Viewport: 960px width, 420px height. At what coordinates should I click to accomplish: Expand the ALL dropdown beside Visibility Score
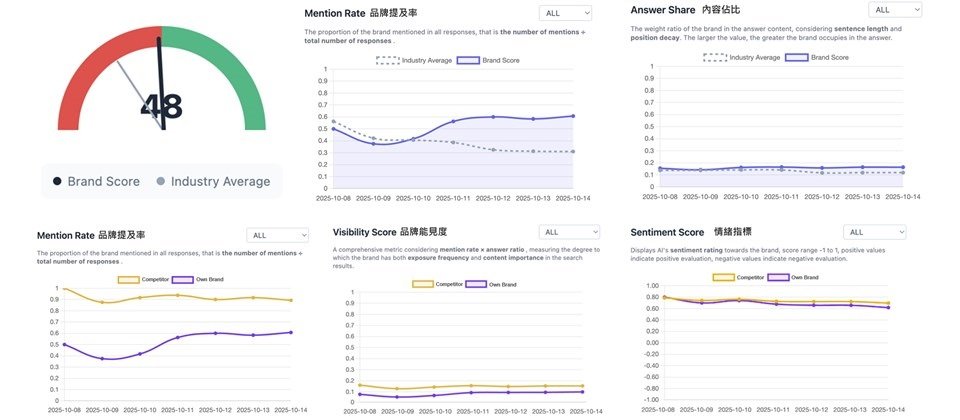[x=569, y=232]
